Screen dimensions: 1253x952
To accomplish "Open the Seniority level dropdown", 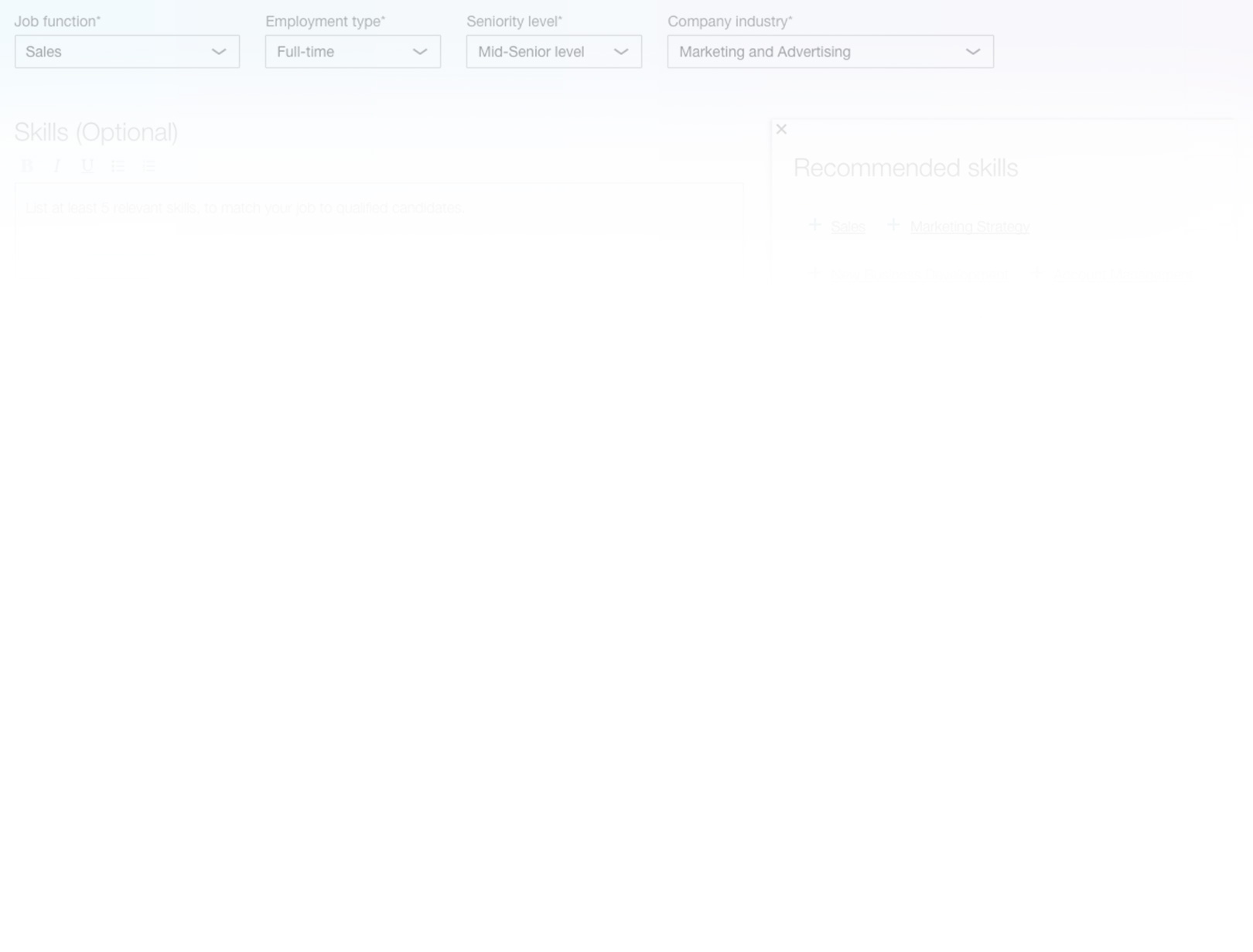I will (554, 52).
